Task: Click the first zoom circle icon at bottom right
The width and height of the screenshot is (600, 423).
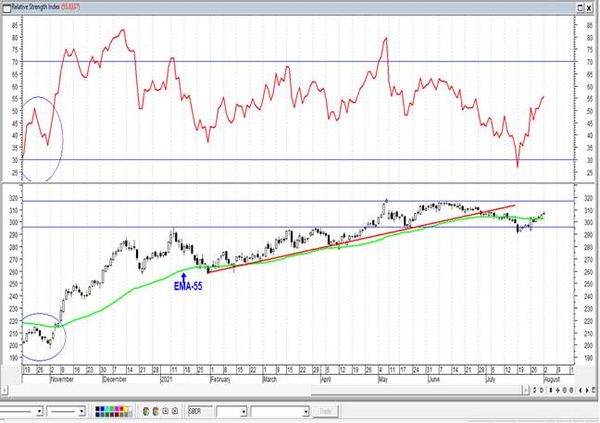Action: click(x=564, y=390)
